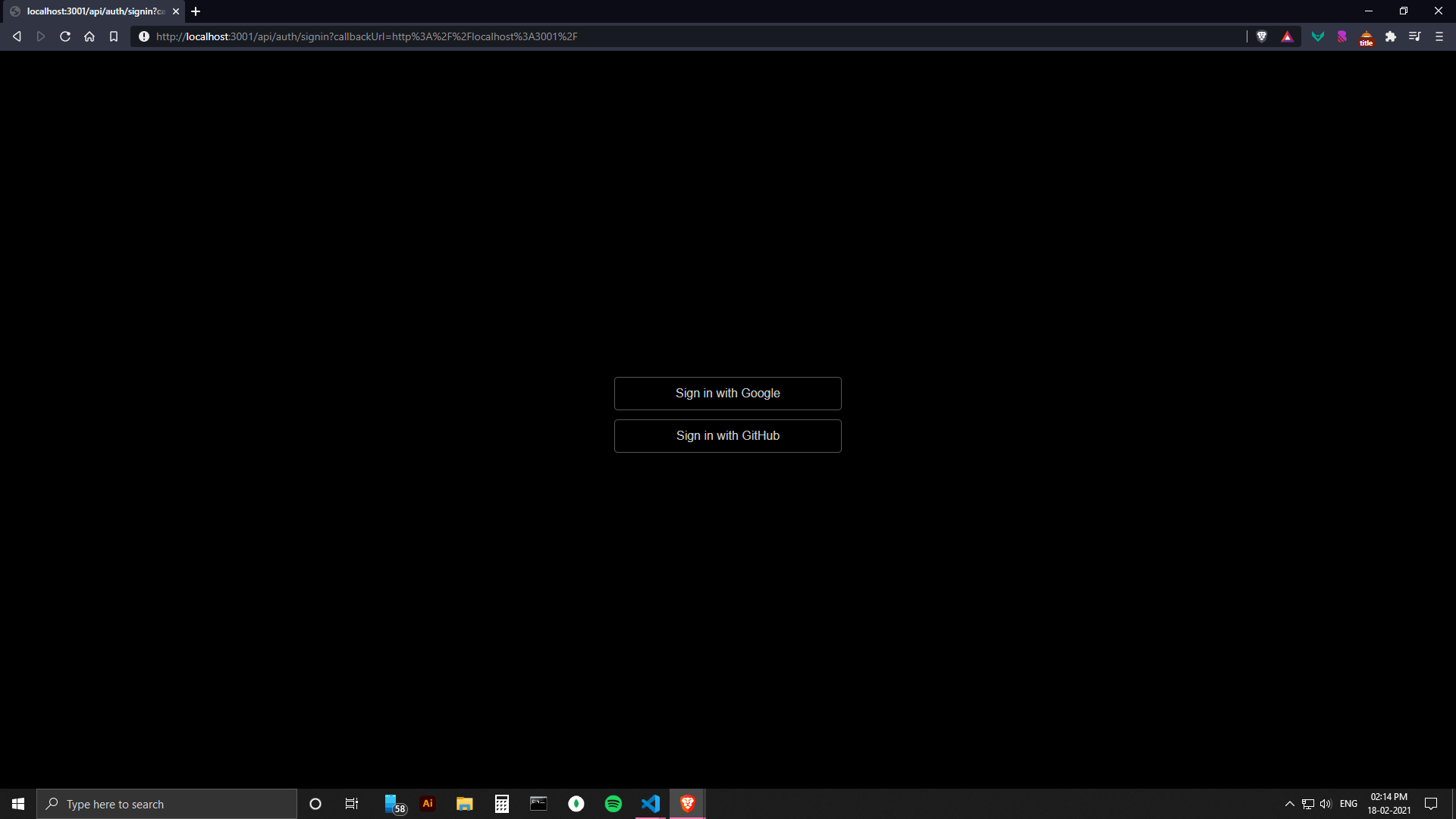Sign in with GitHub
The image size is (1456, 819).
tap(727, 436)
